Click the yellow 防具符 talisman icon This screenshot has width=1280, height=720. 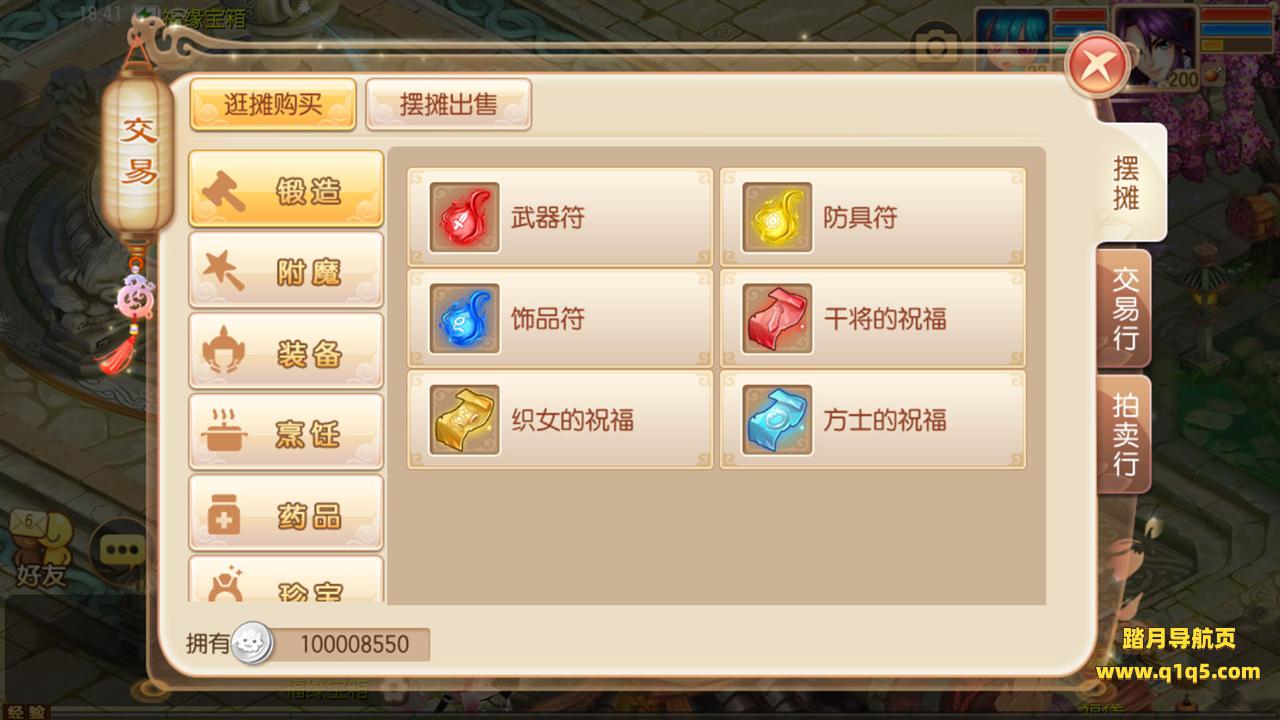[777, 217]
